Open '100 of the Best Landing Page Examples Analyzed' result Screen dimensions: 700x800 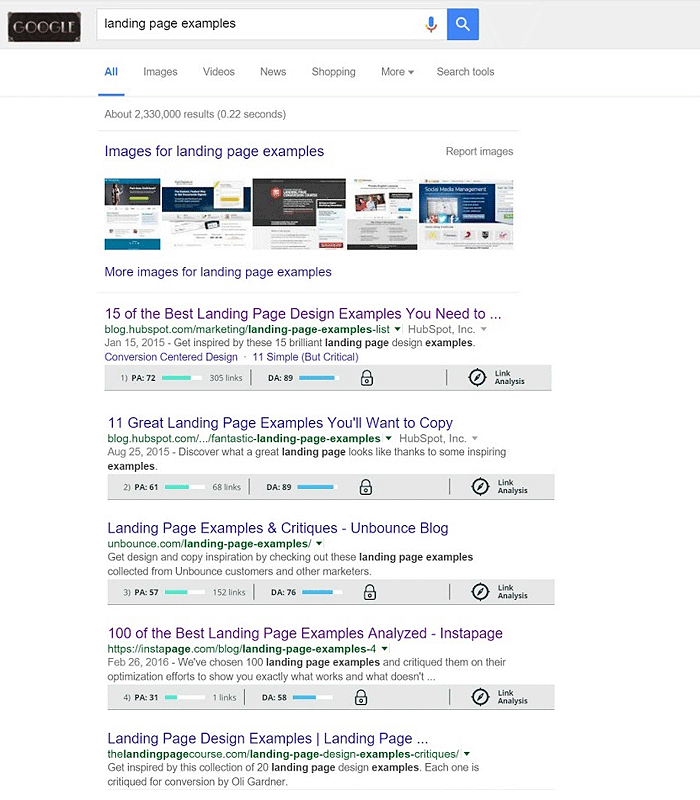point(305,633)
